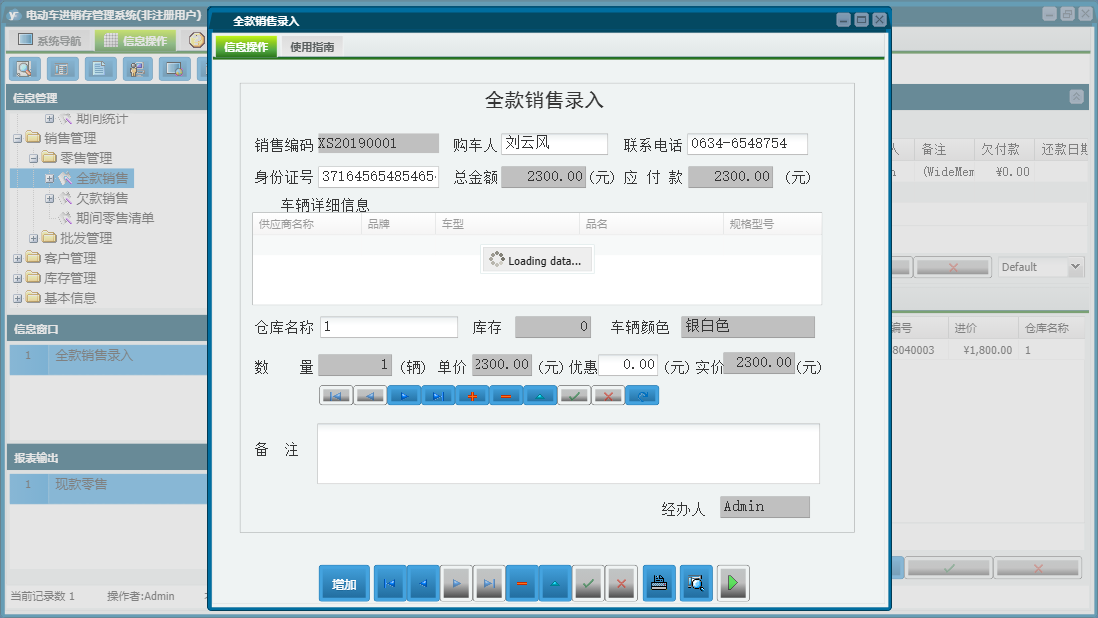Click the 规格型号 column header
This screenshot has height=618, width=1098.
click(772, 224)
